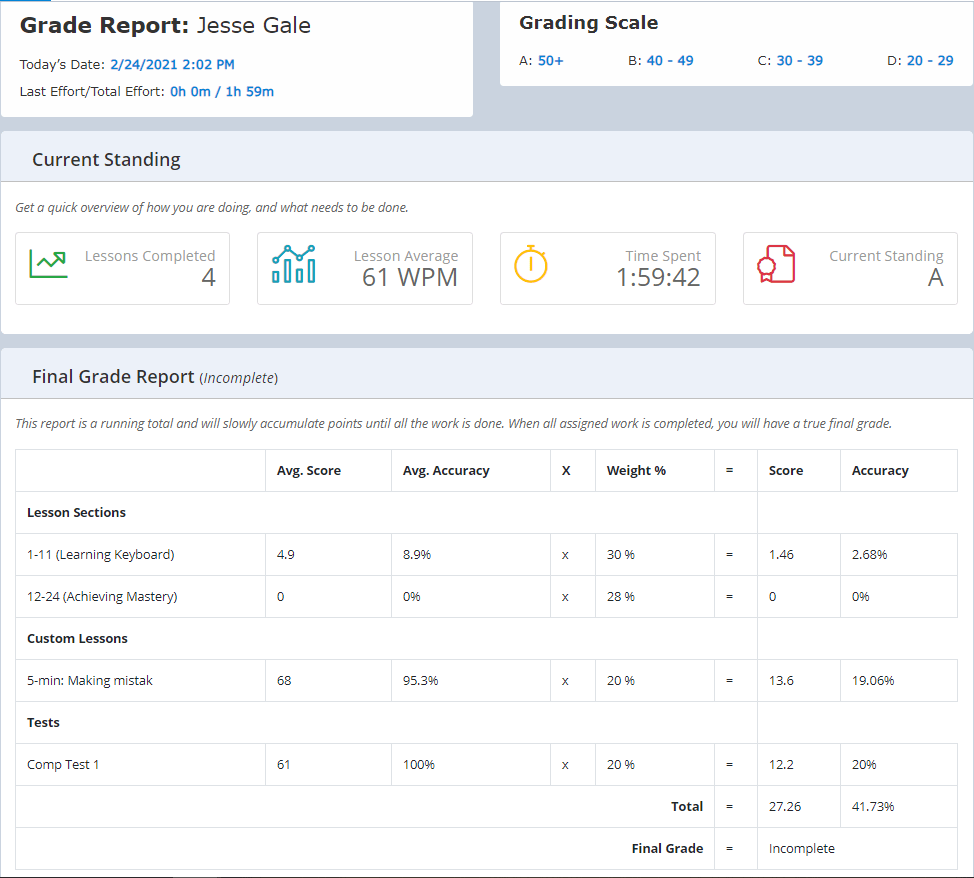Click the A: 50+ grading scale value

550,61
